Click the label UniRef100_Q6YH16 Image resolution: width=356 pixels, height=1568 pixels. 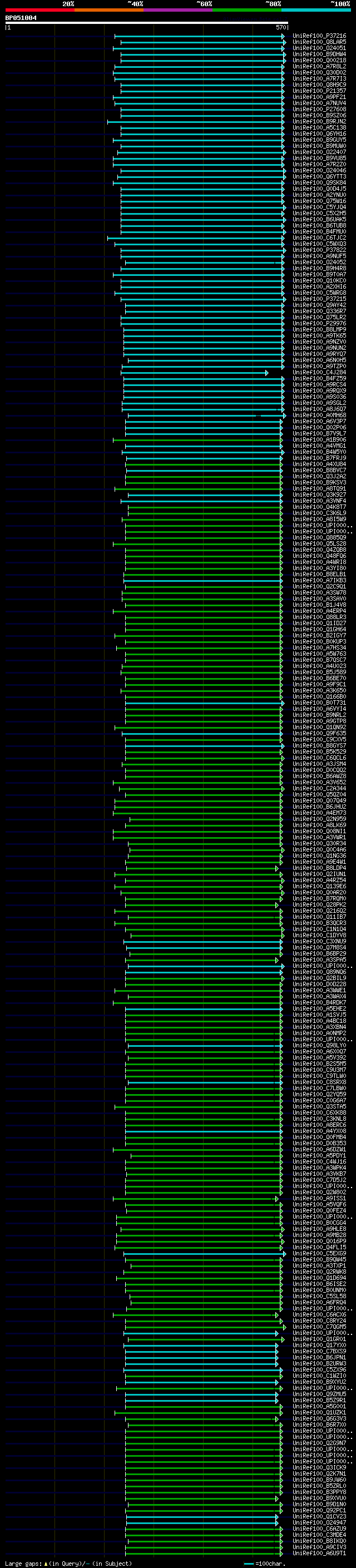click(x=319, y=134)
